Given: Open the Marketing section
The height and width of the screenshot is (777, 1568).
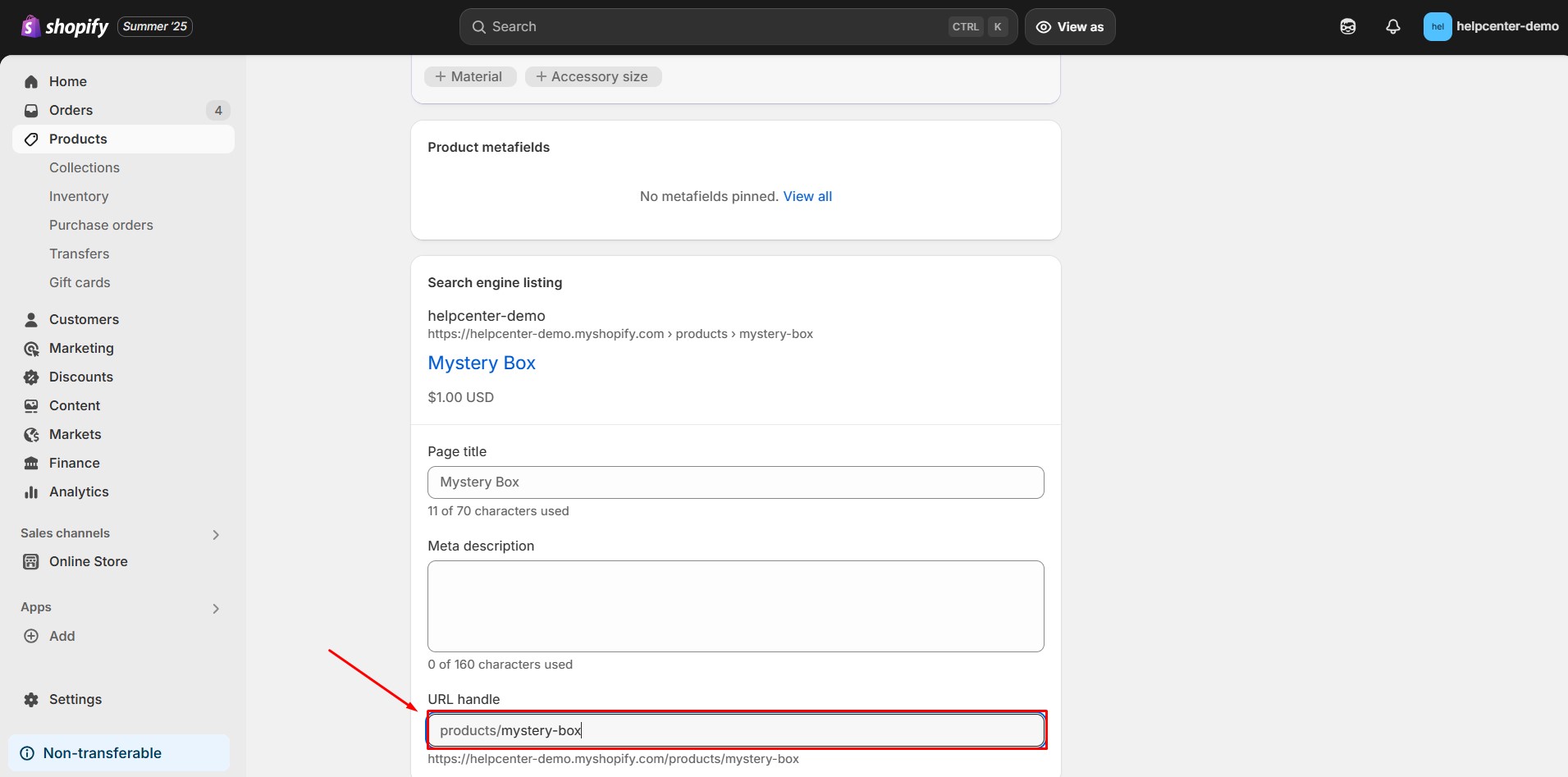Looking at the screenshot, I should [x=80, y=348].
